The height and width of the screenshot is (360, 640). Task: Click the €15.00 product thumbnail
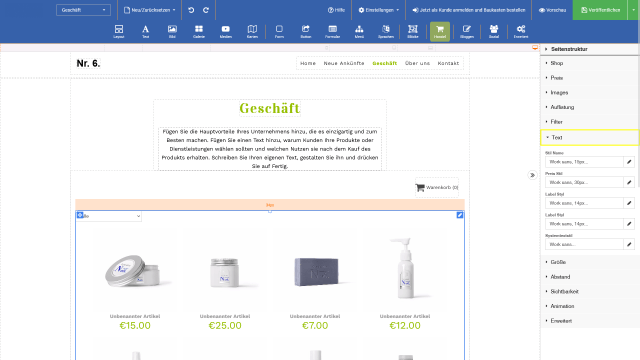(135, 269)
